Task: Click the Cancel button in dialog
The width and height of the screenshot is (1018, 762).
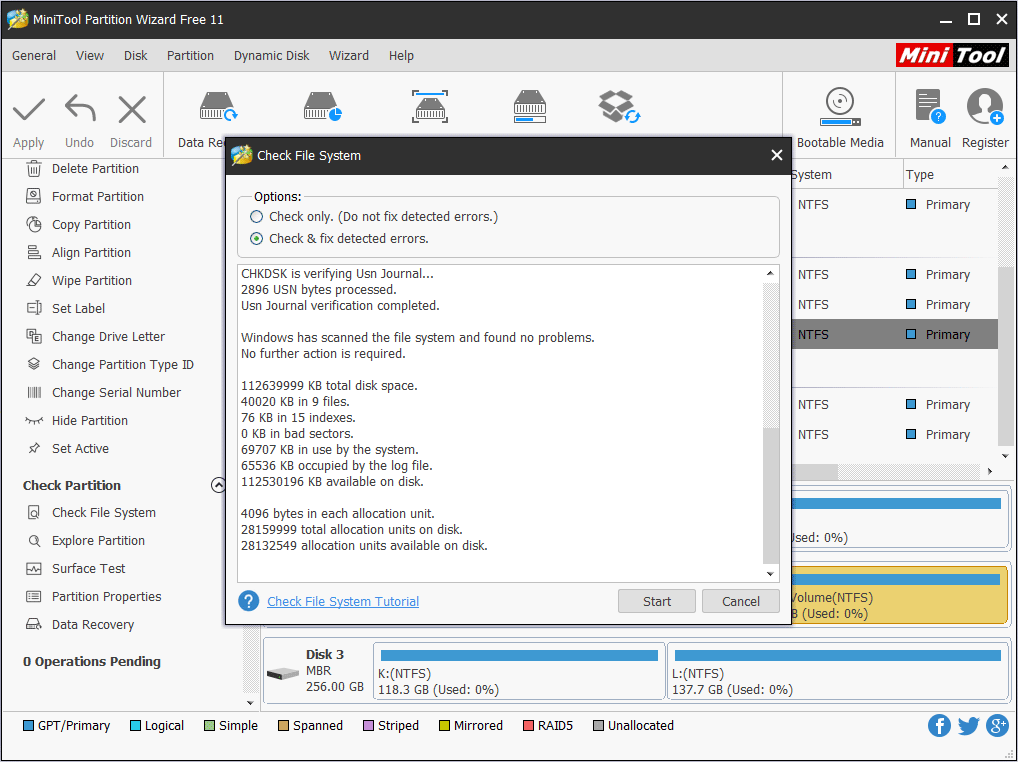Action: point(741,601)
